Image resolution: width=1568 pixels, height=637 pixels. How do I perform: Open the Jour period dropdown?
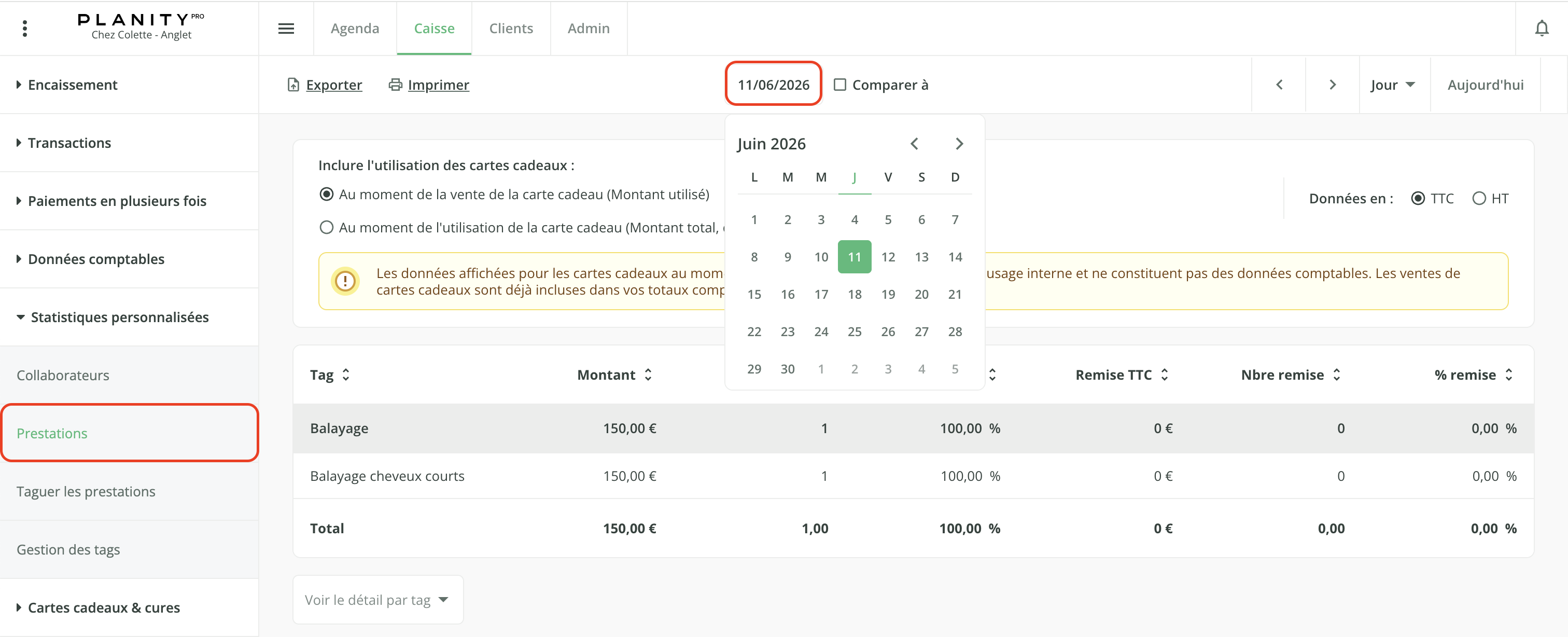(x=1393, y=85)
